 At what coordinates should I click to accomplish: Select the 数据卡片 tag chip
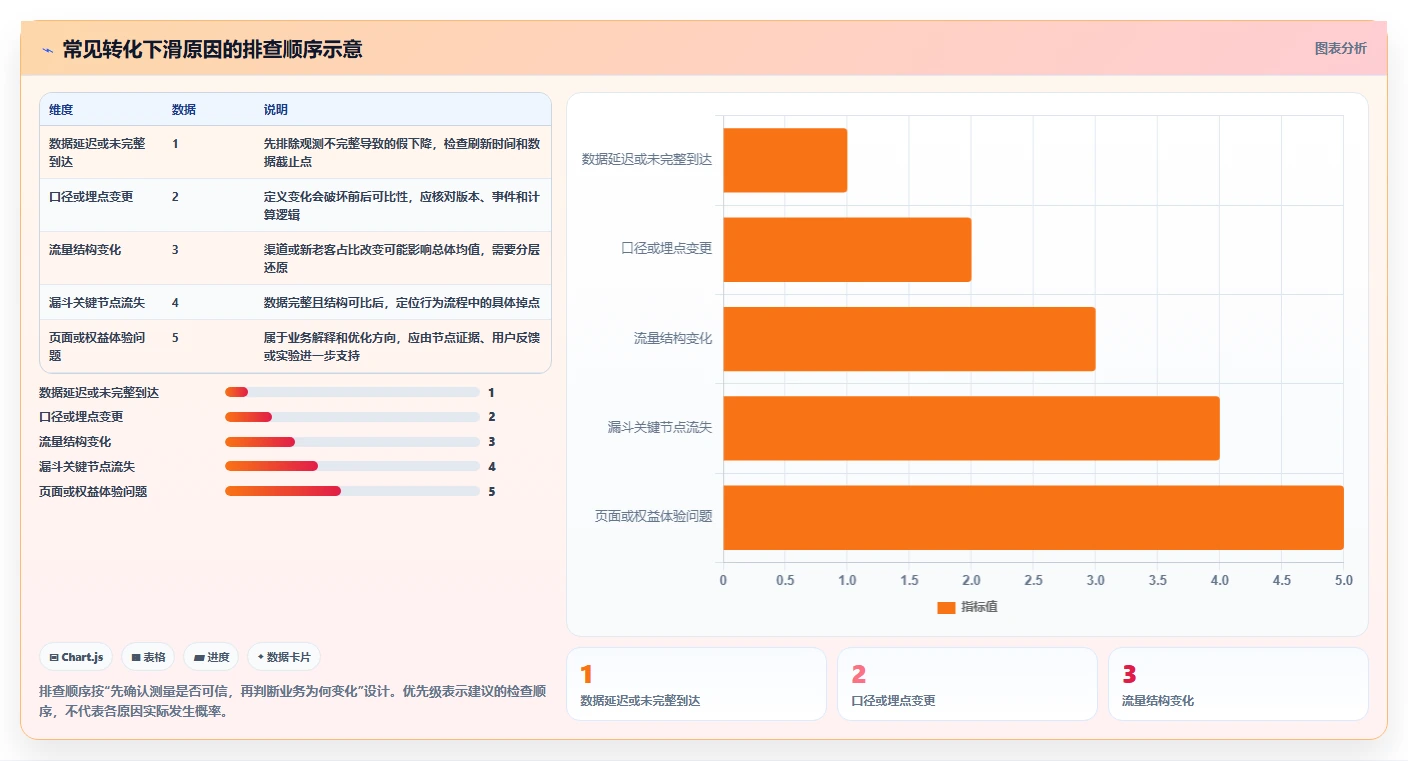(x=284, y=657)
